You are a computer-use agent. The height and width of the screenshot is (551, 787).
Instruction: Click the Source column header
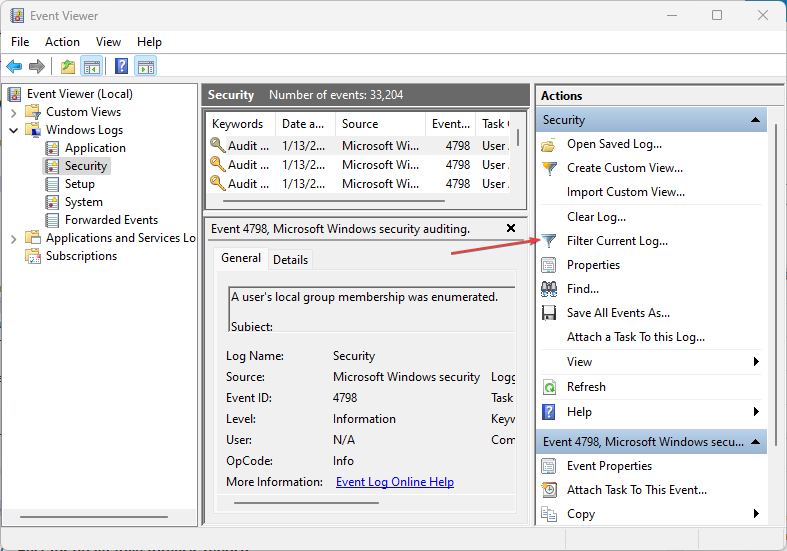(381, 124)
